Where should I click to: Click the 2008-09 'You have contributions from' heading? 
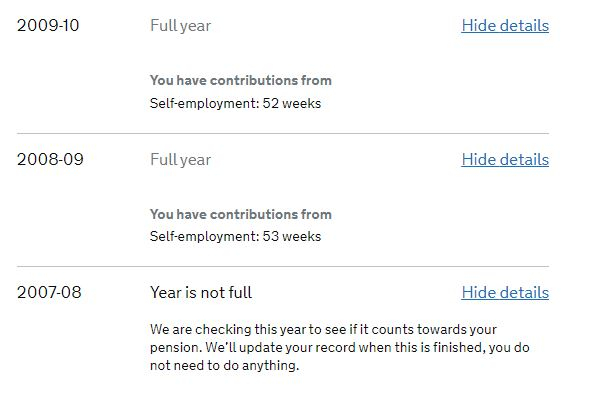click(x=241, y=214)
